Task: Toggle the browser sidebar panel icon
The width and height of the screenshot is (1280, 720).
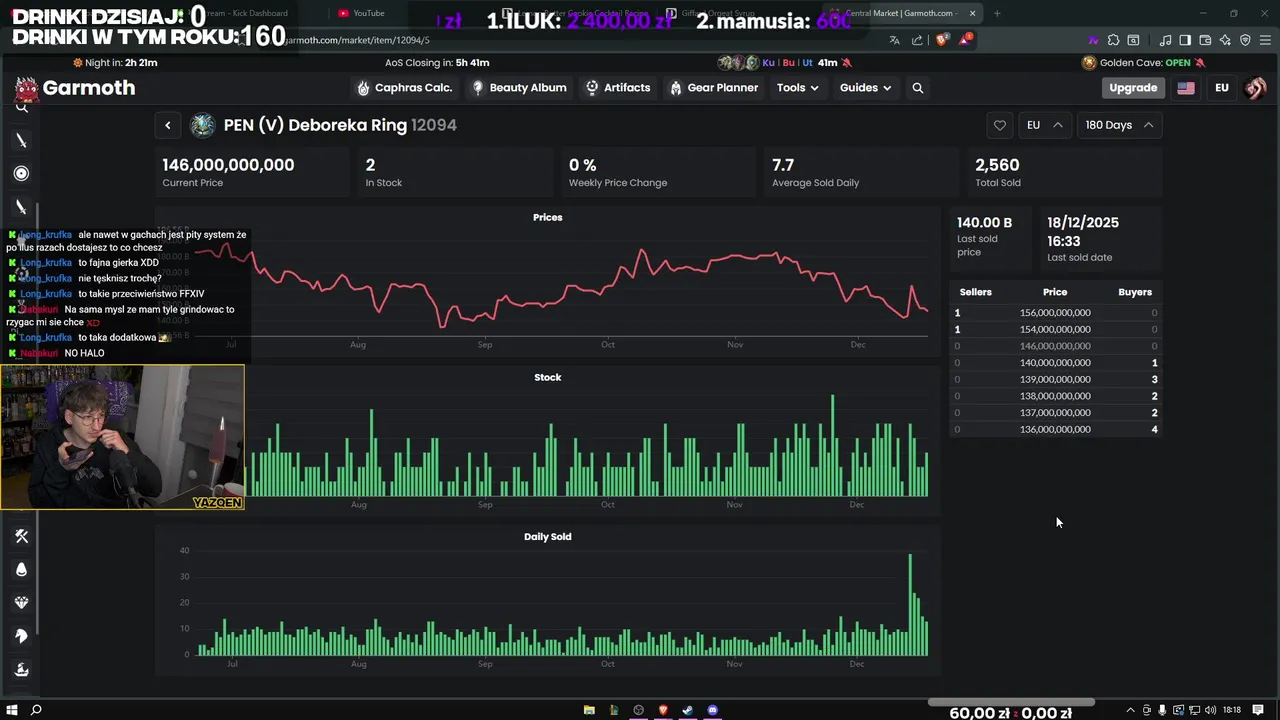Action: pos(1185,40)
